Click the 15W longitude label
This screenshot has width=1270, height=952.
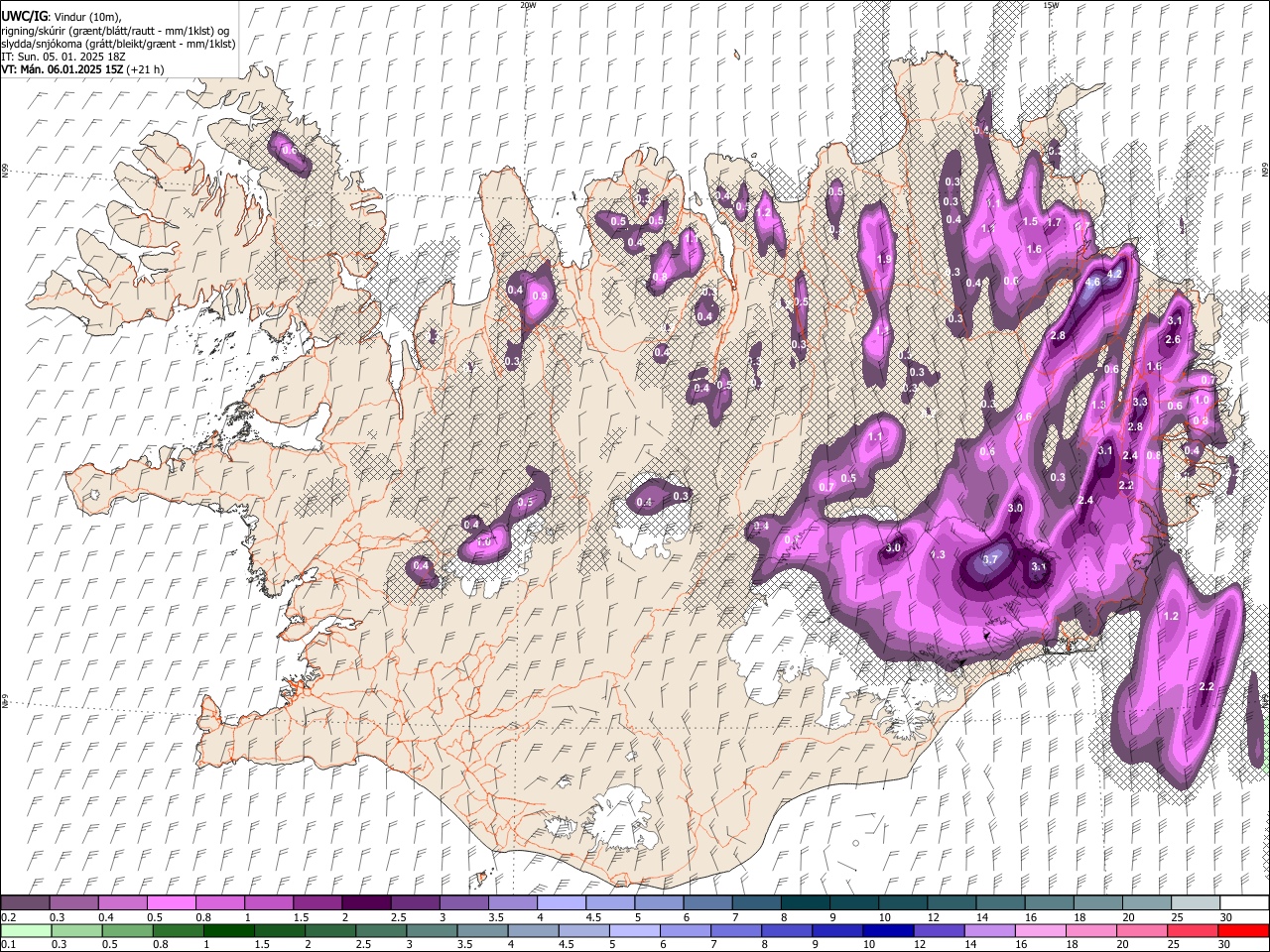pos(1051,5)
